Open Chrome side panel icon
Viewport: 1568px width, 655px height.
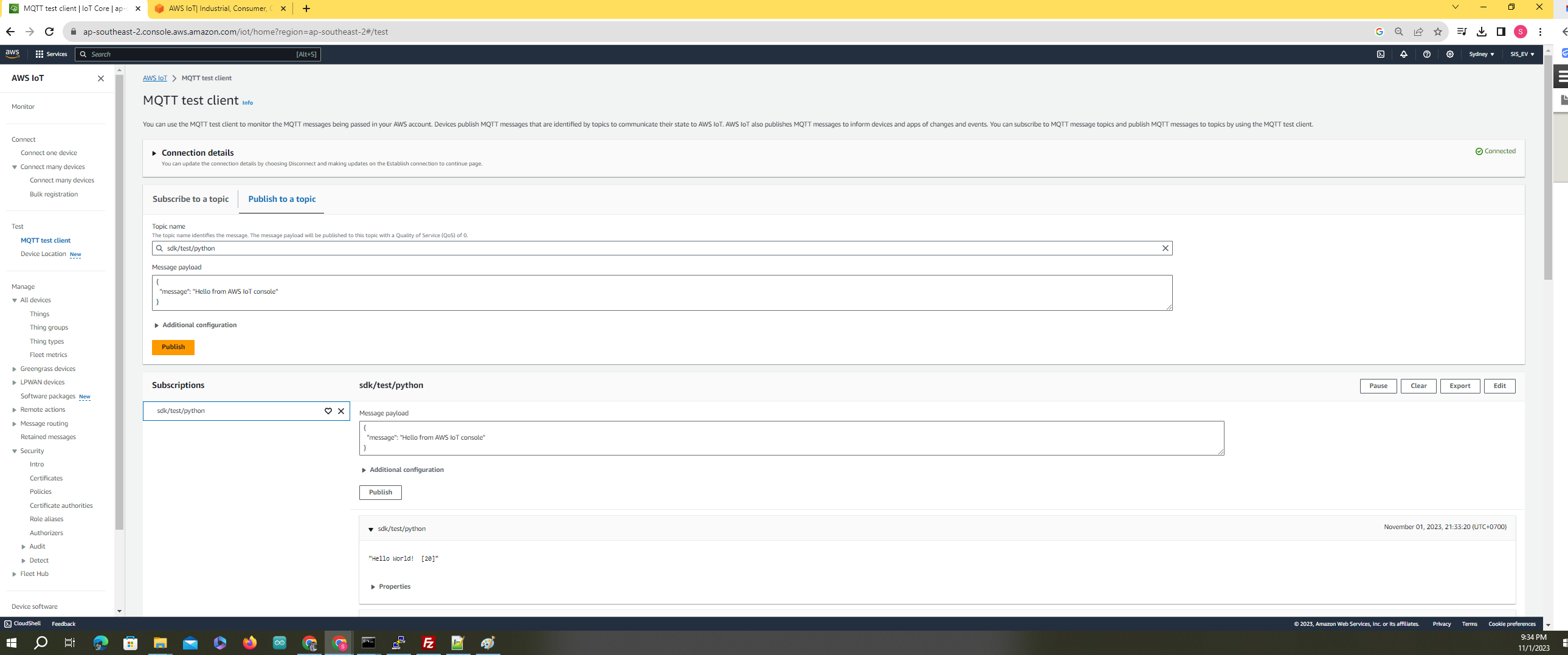click(1501, 32)
